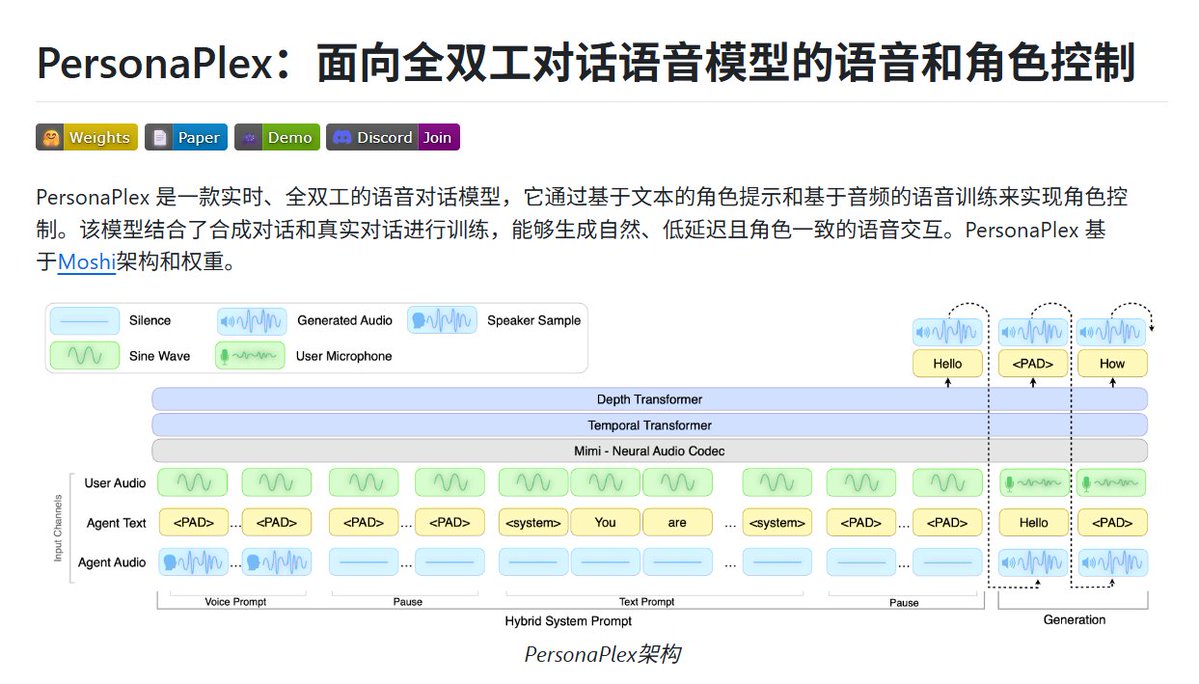Join the Discord server via badge
Image resolution: width=1199 pixels, height=684 pixels.
coord(392,138)
